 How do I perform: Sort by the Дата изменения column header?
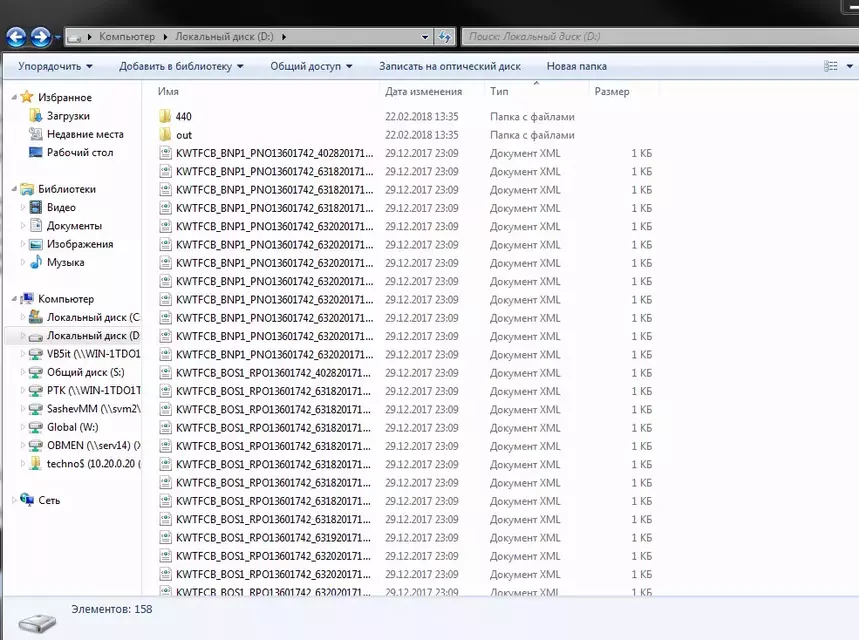tap(423, 92)
